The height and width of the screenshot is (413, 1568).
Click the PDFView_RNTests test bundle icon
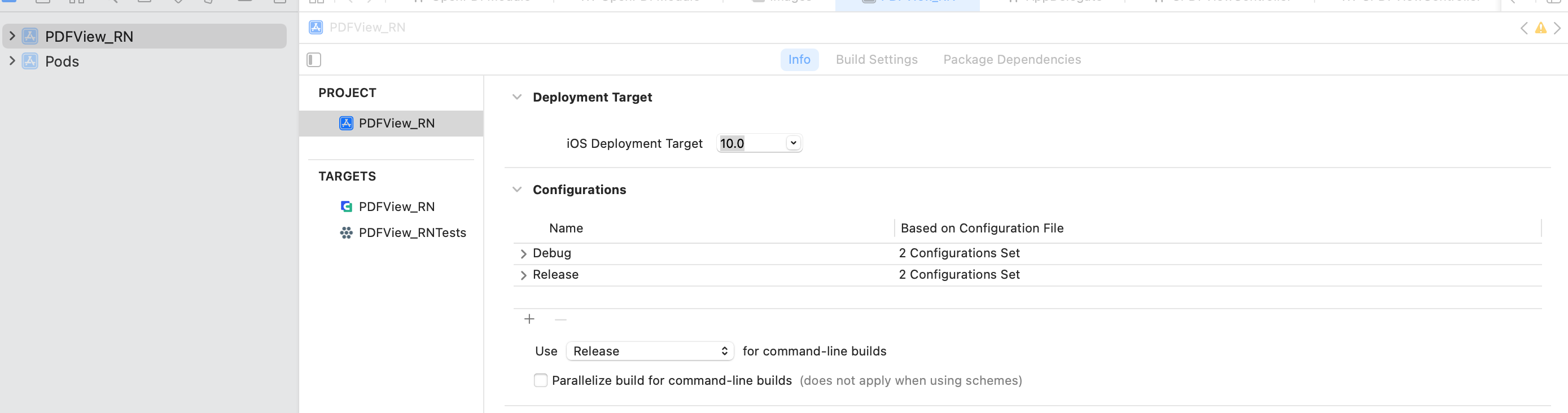point(347,233)
